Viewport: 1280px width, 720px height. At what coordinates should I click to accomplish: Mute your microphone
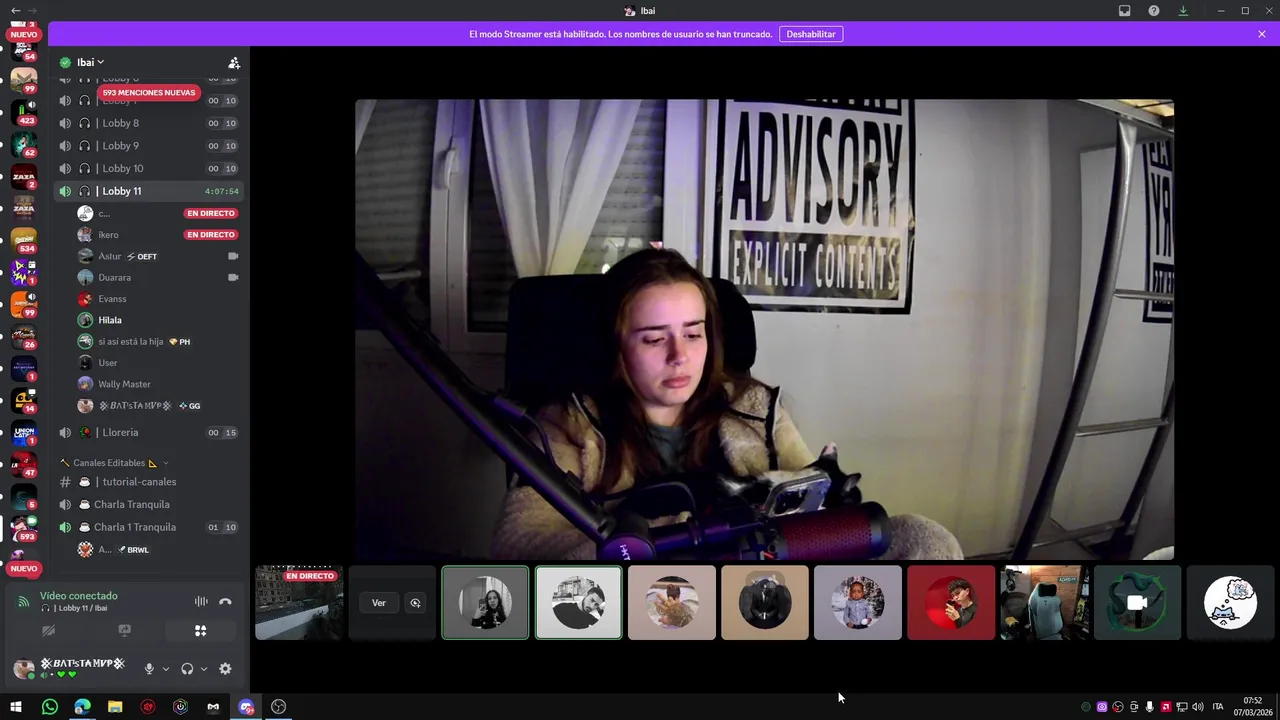149,669
